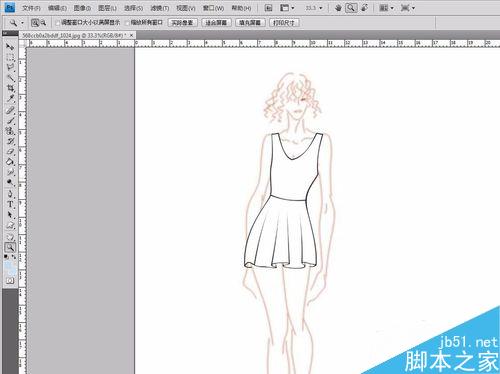Select the Brush tool
The height and width of the screenshot is (374, 500).
[10, 121]
